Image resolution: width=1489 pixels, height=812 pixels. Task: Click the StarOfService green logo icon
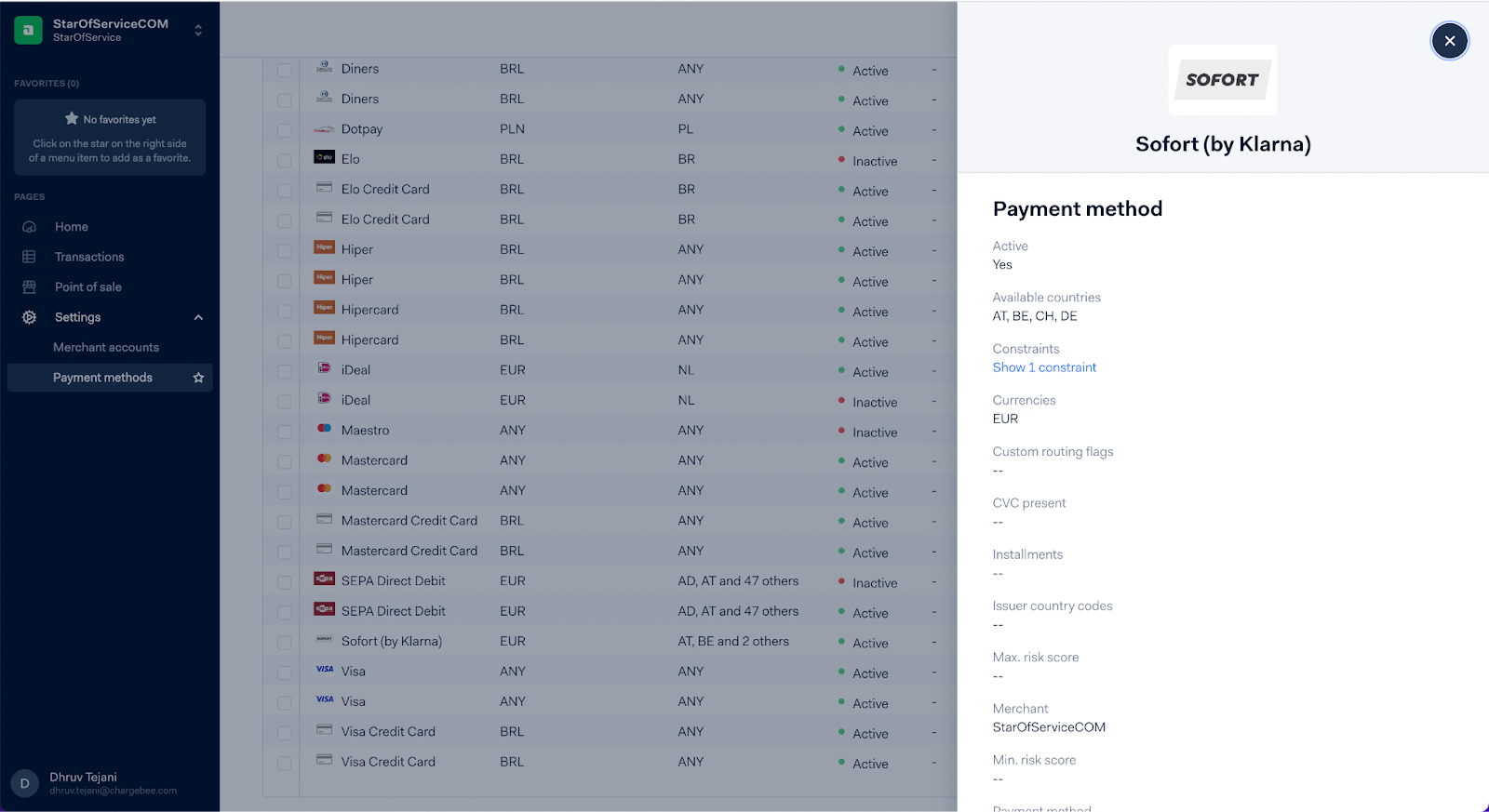pos(28,30)
